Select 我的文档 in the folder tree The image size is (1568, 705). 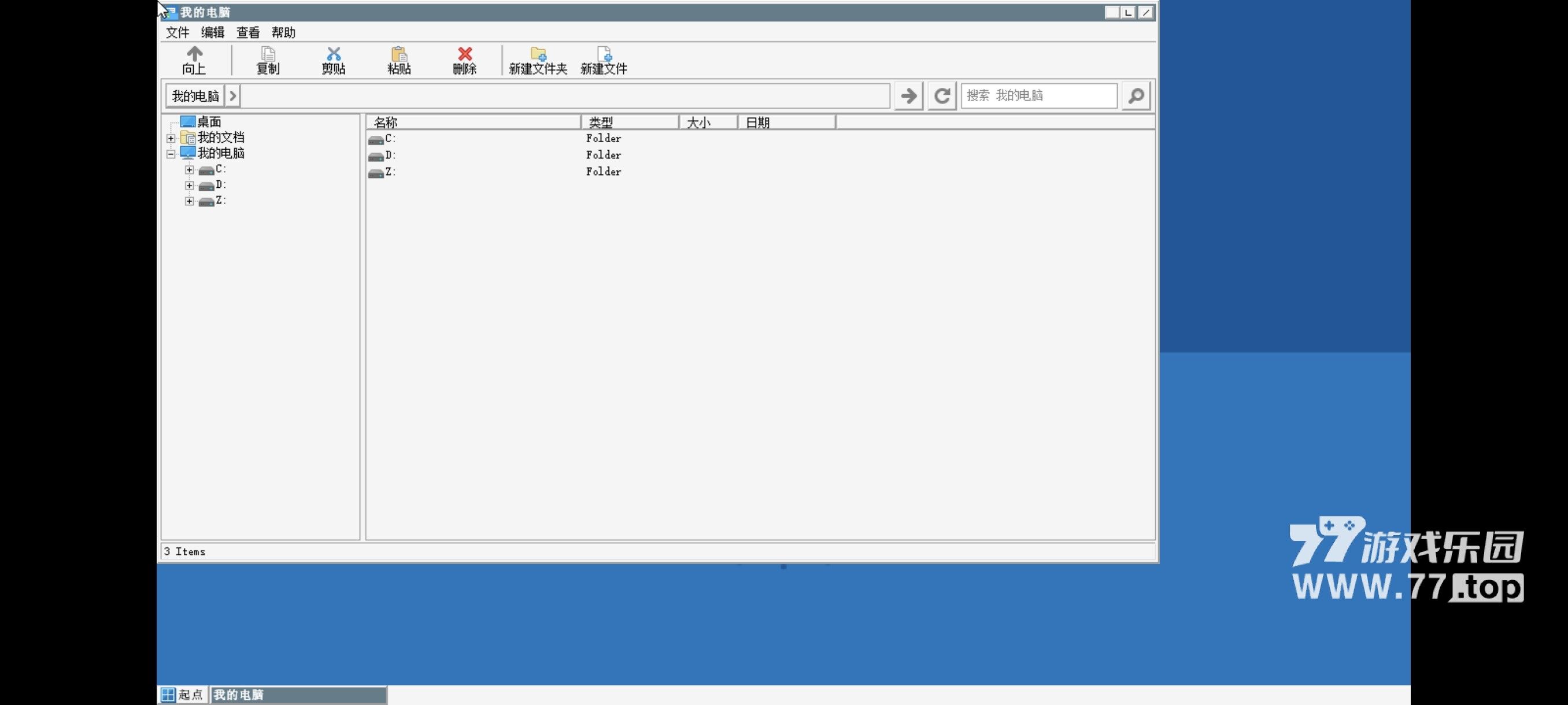pyautogui.click(x=220, y=138)
